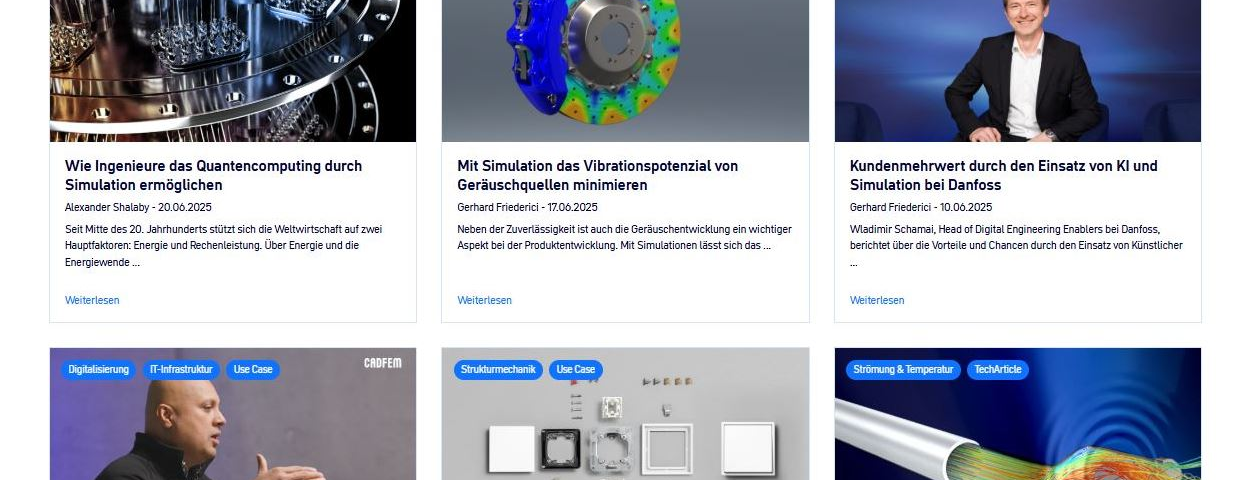Select the Digitalisierung tag
Screen dimensions: 1259x480
click(x=99, y=370)
